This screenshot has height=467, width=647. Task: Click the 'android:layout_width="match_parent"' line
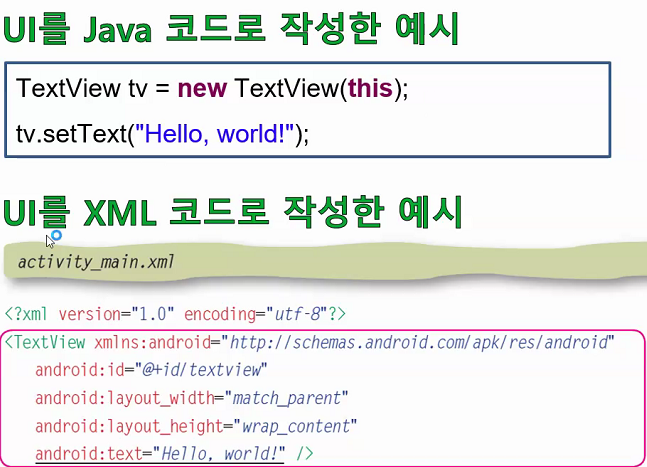pyautogui.click(x=191, y=398)
